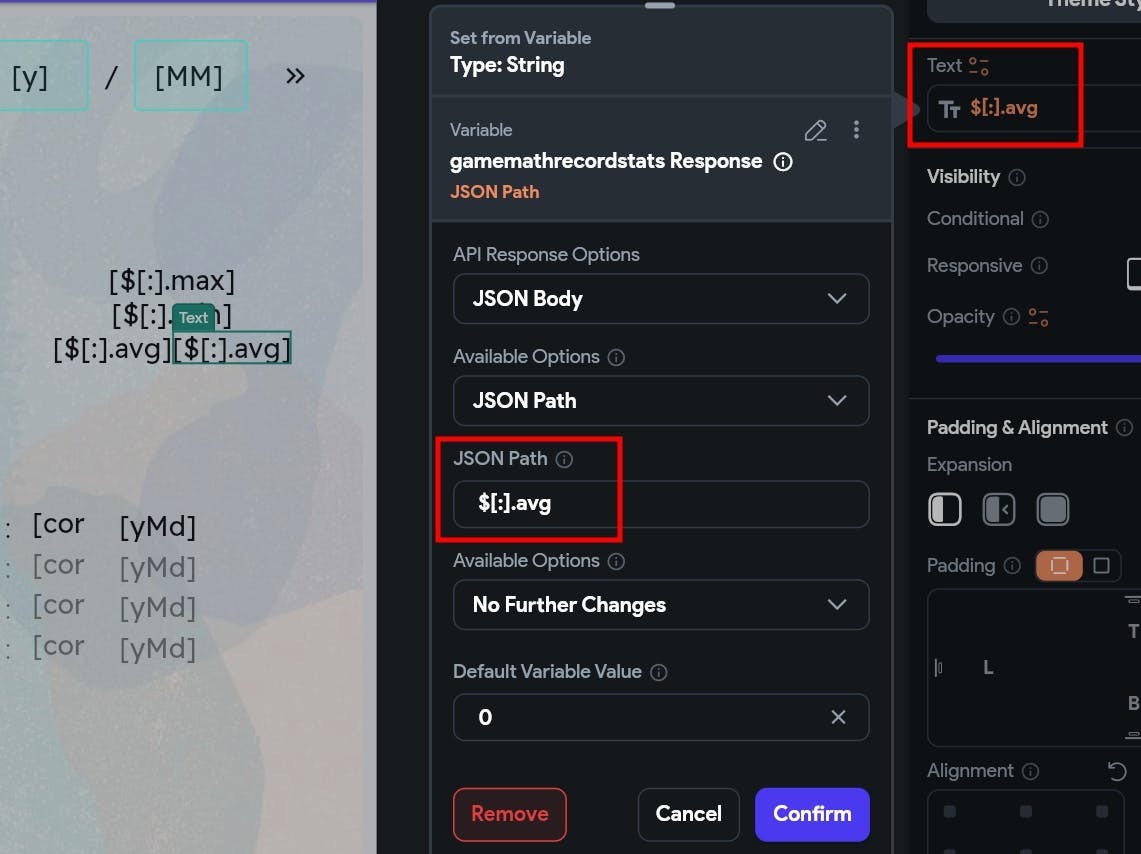Open the three-dot variable options menu
The image size is (1141, 854).
856,130
